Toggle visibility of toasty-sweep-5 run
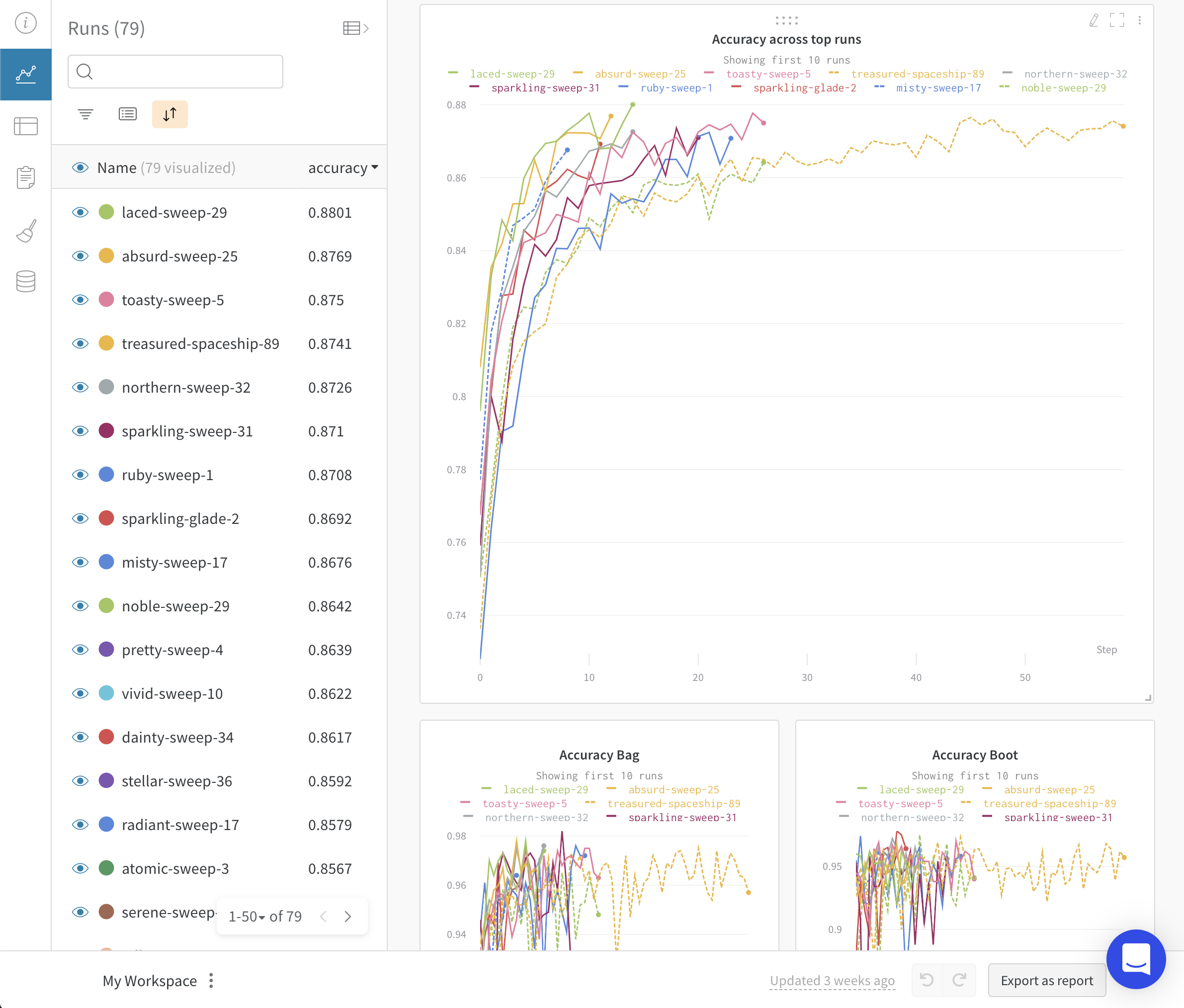Image resolution: width=1184 pixels, height=1008 pixels. coord(80,300)
